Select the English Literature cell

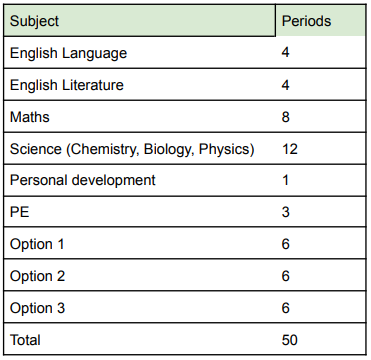point(140,85)
